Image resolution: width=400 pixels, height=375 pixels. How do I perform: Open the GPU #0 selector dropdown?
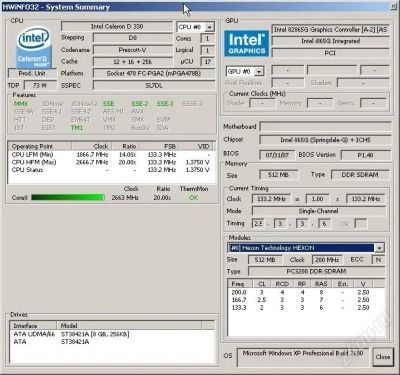(260, 71)
